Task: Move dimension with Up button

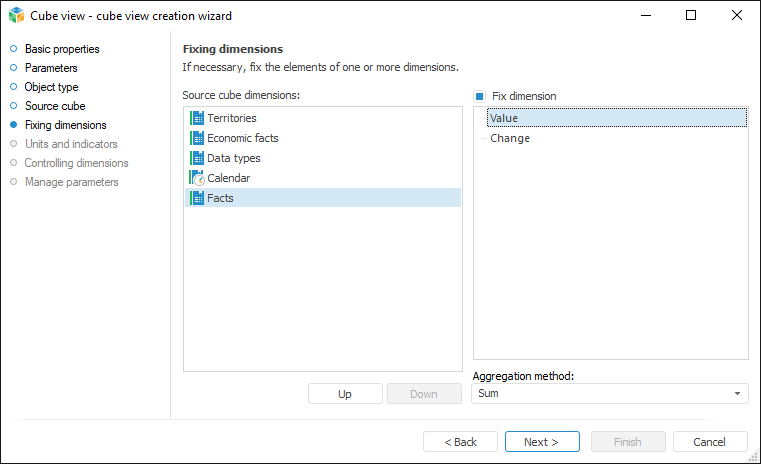Action: (x=345, y=394)
